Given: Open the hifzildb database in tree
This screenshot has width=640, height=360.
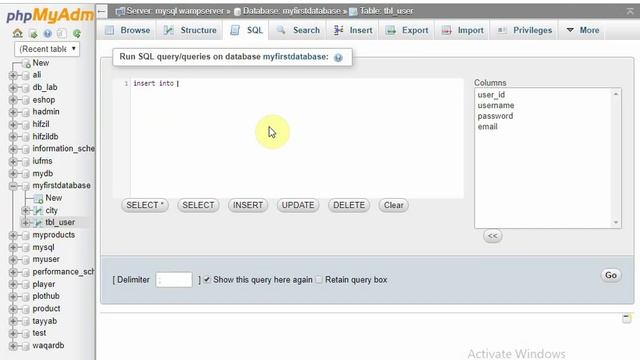Looking at the screenshot, I should [45, 137].
